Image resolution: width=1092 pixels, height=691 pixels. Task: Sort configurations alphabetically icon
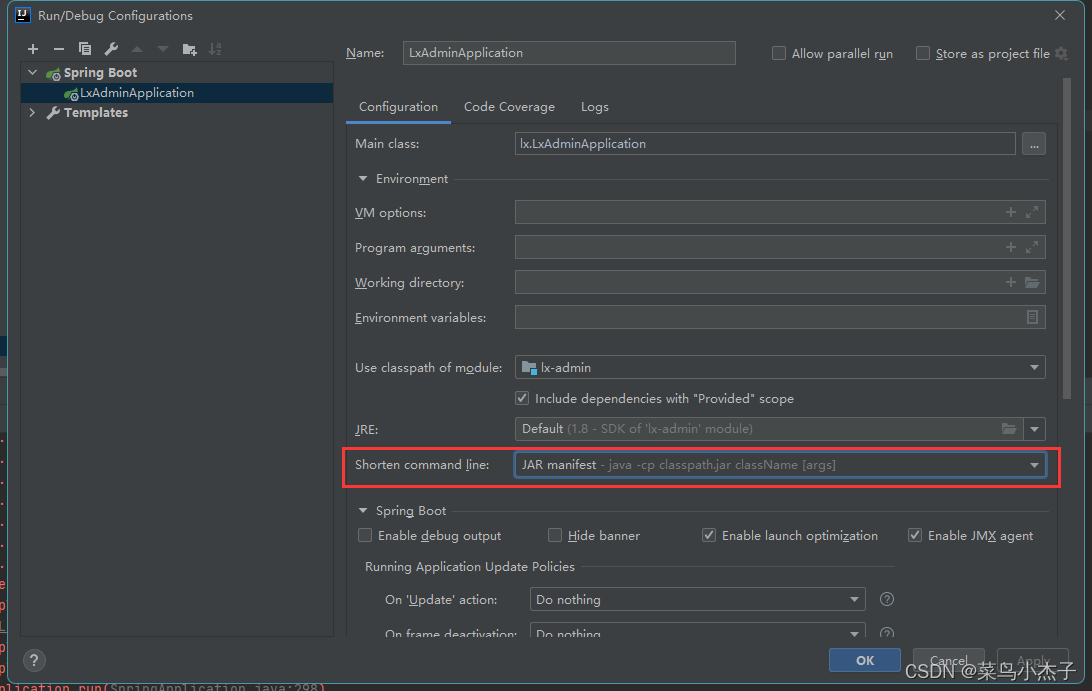click(215, 49)
